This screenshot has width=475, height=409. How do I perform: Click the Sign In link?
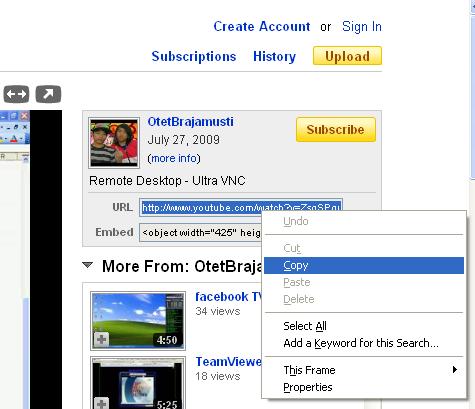click(x=362, y=27)
